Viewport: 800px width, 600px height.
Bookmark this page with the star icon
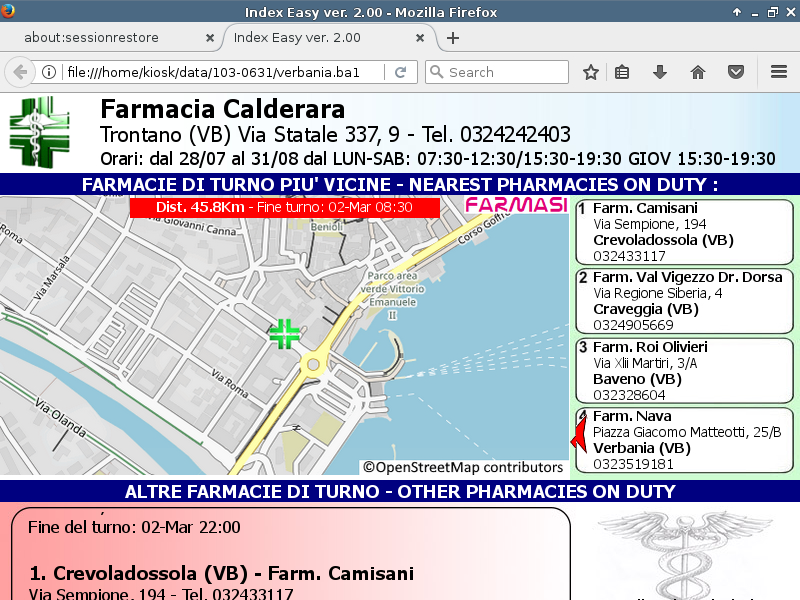[x=591, y=72]
